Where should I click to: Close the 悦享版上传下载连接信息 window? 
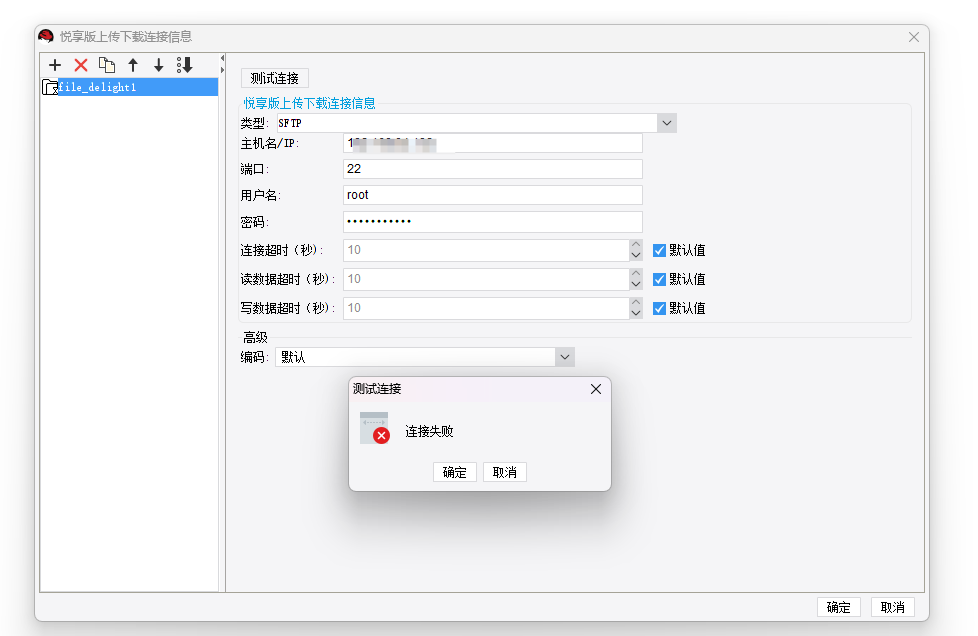(914, 37)
